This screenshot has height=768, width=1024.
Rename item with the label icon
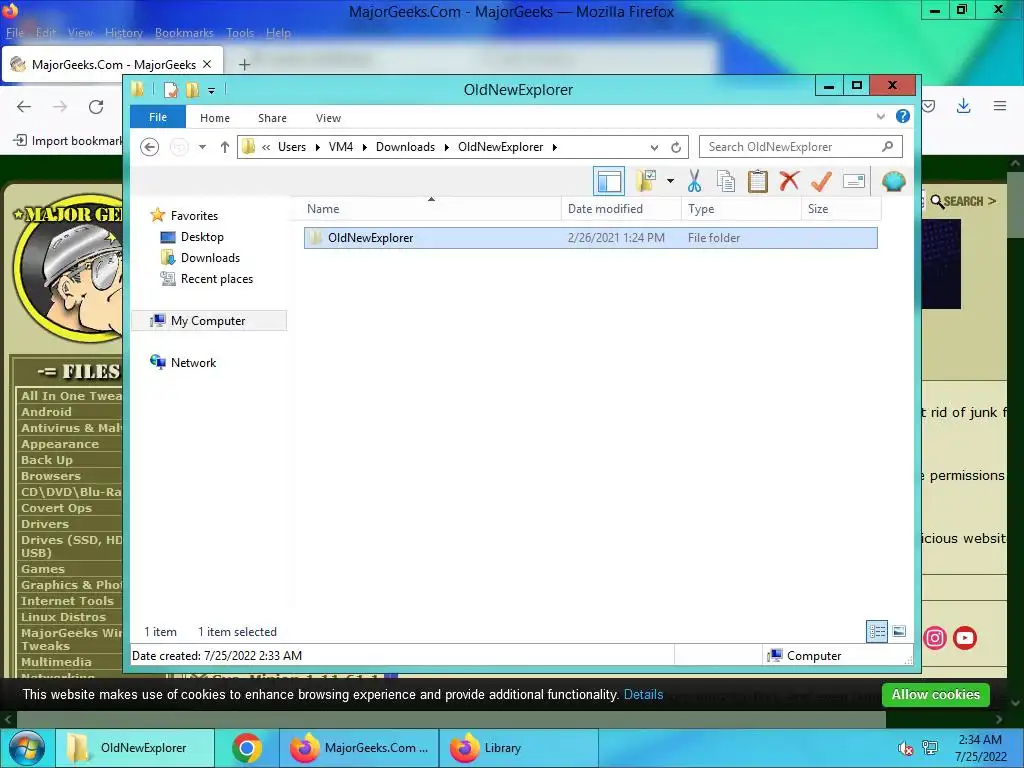(x=854, y=181)
